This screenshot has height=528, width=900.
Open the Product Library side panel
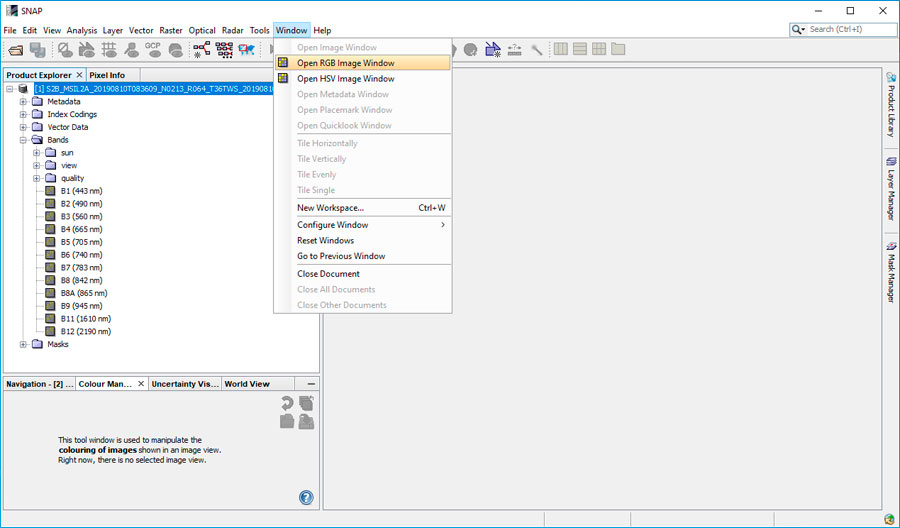890,104
